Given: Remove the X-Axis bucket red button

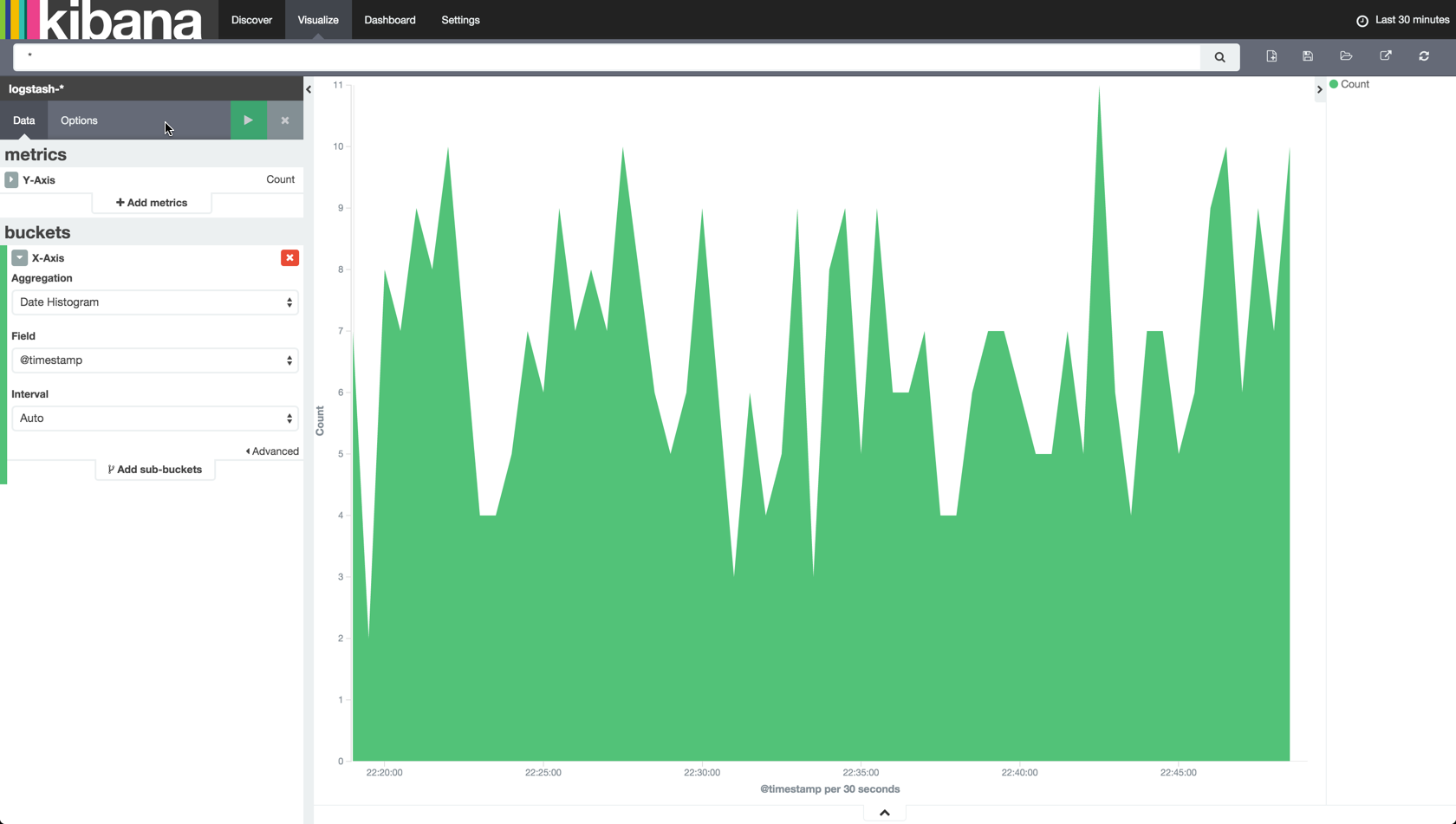Looking at the screenshot, I should [289, 258].
